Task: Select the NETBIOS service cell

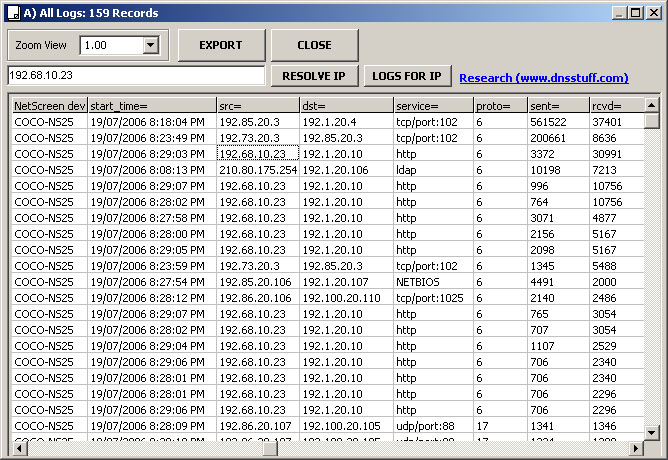Action: click(x=433, y=282)
